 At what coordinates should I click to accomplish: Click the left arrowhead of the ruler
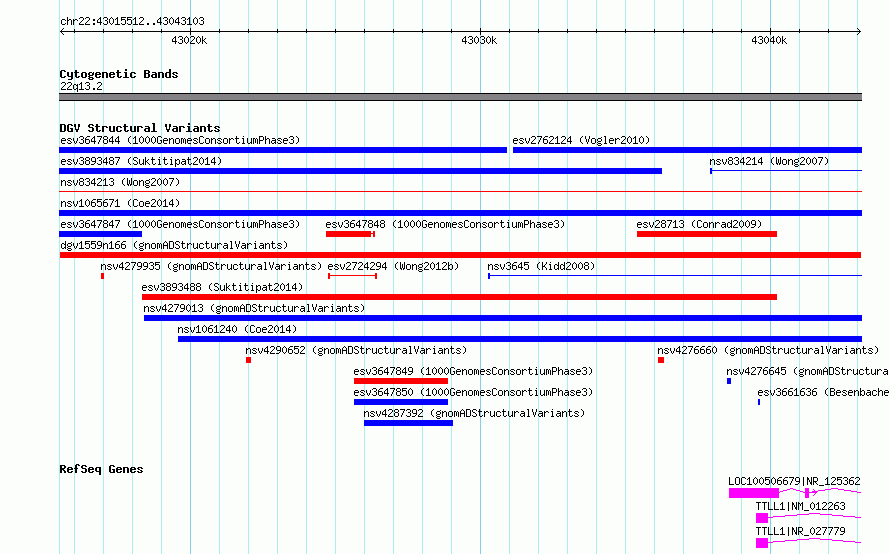[x=62, y=31]
